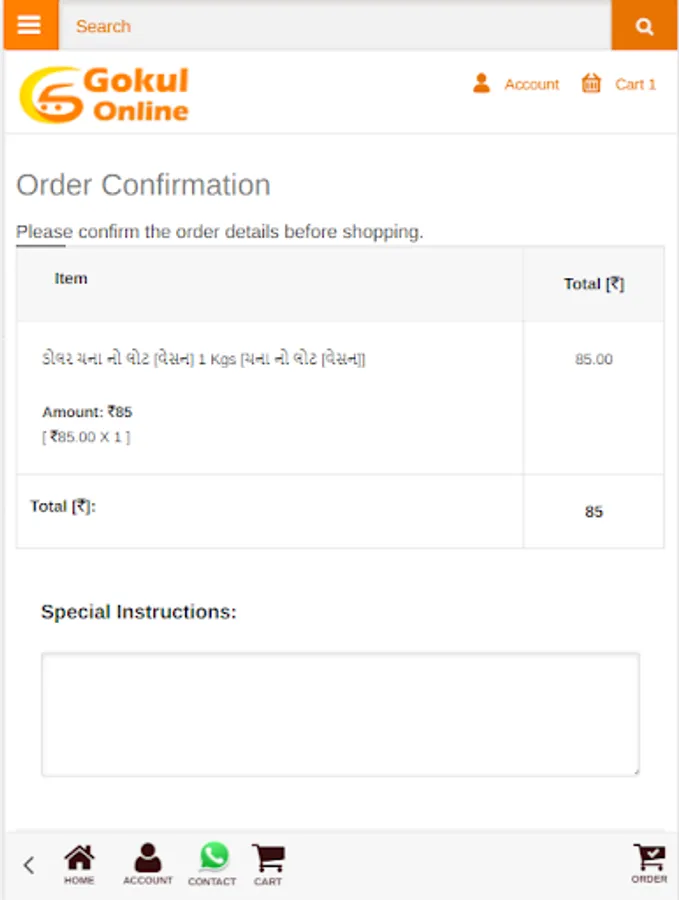The height and width of the screenshot is (900, 679).
Task: Open Cart from the bottom navigation bar
Action: 268,864
